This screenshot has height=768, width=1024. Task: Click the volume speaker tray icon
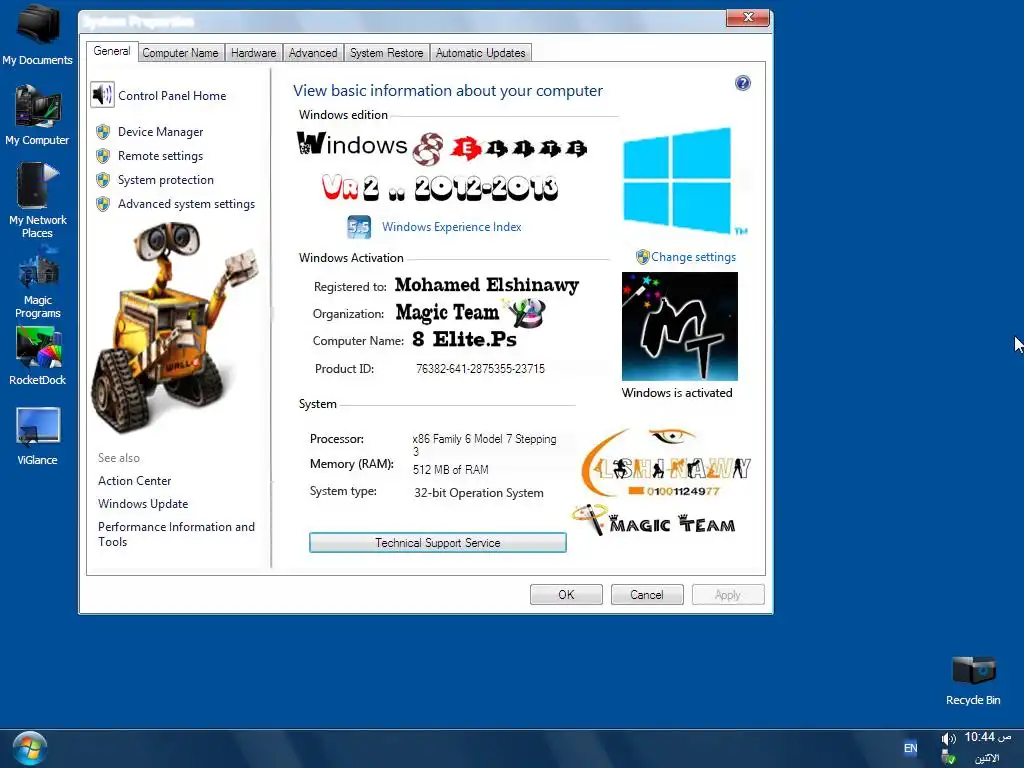(948, 739)
